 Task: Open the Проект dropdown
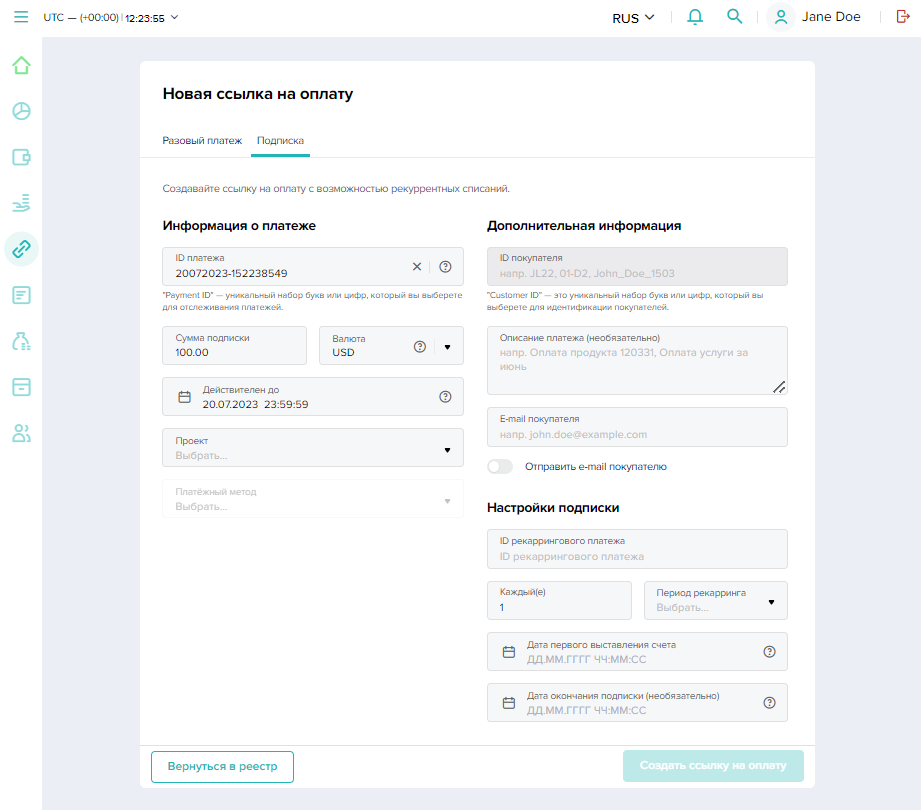pyautogui.click(x=447, y=449)
